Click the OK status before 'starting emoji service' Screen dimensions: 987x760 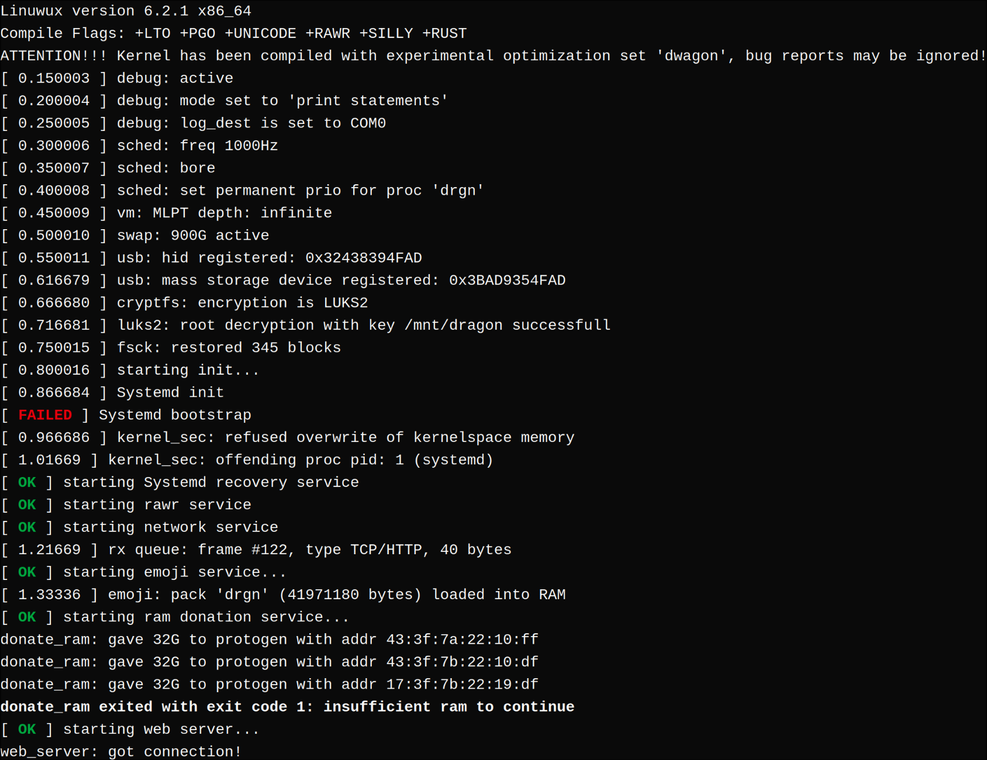27,572
